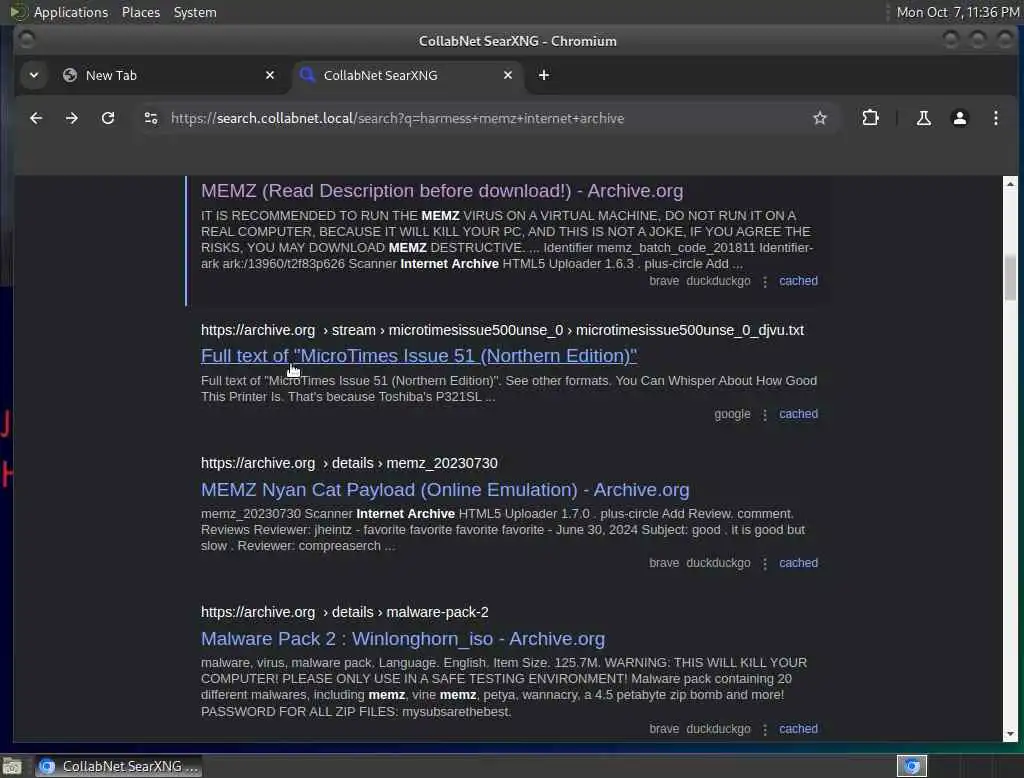Open CollabNet SearXNG taskbar window button
The width and height of the screenshot is (1024, 778).
pos(119,766)
